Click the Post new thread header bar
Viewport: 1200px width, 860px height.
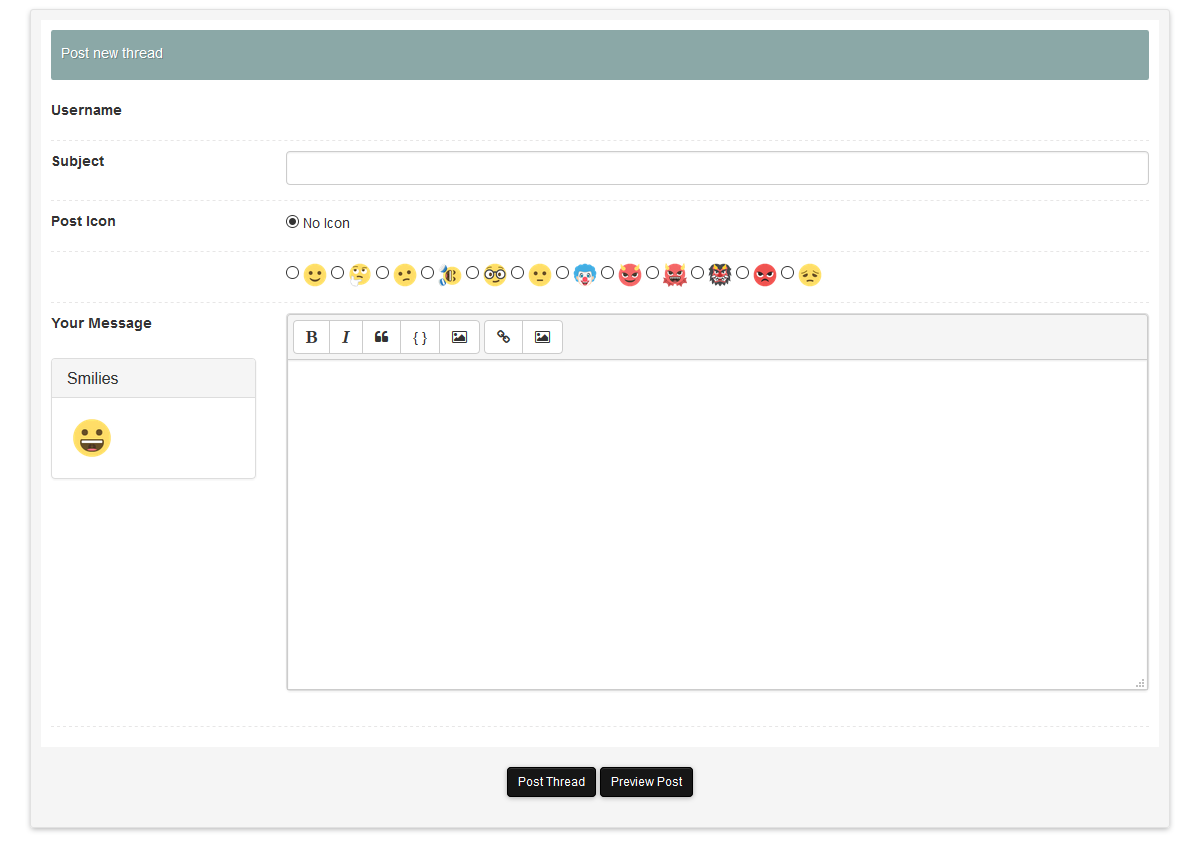pyautogui.click(x=600, y=54)
